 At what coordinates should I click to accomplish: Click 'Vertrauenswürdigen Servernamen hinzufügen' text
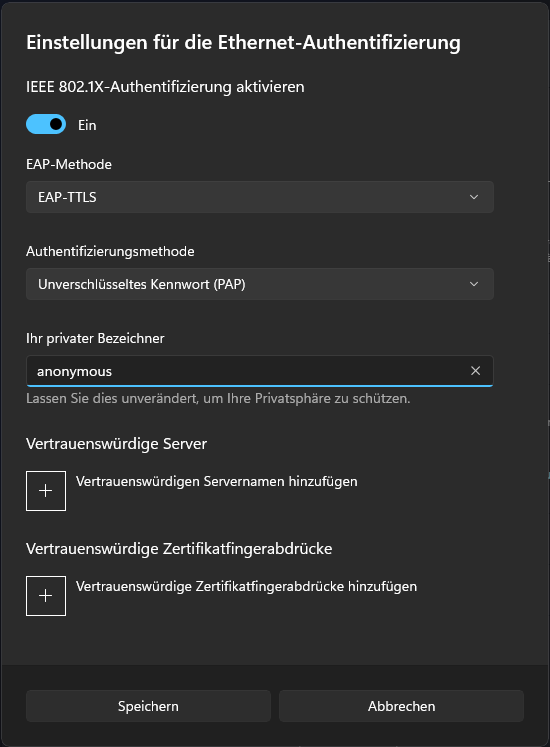click(x=216, y=481)
